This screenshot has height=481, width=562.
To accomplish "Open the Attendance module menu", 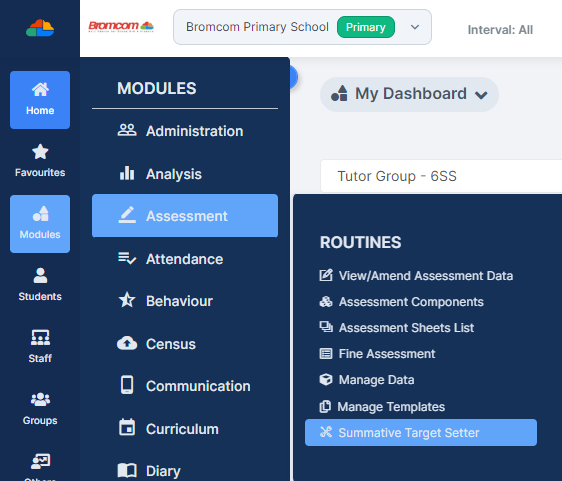I will 185,259.
